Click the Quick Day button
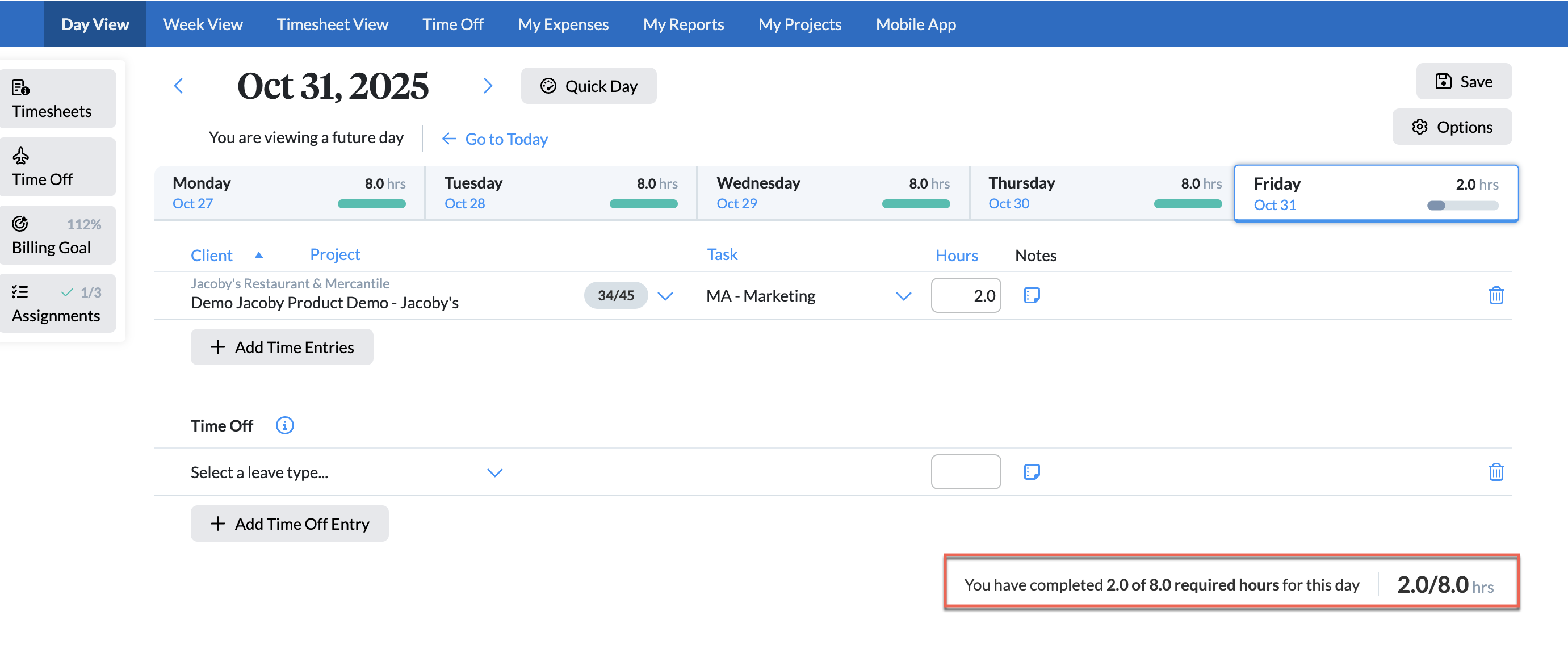 [x=589, y=86]
